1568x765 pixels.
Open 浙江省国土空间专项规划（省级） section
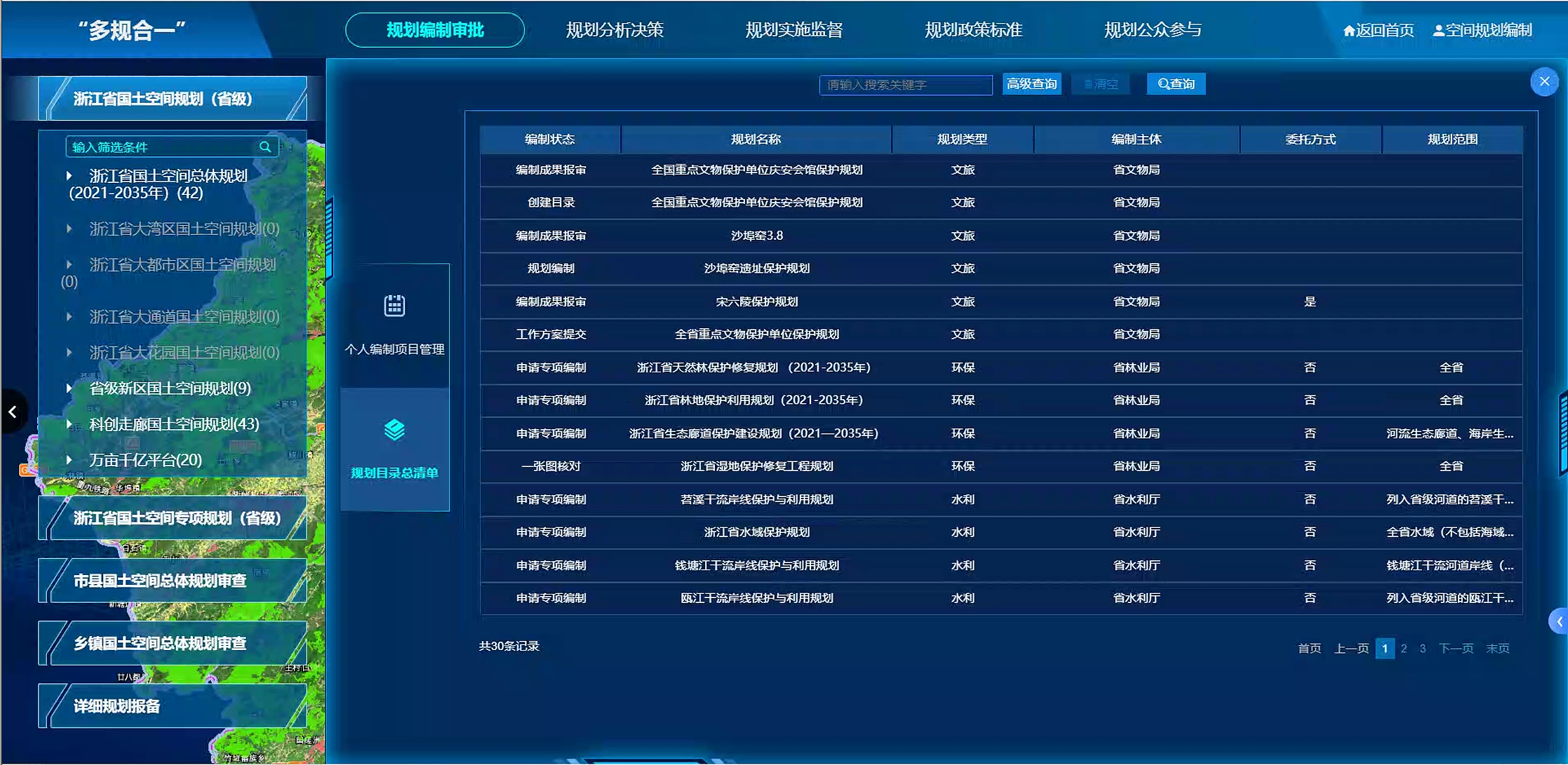click(x=177, y=518)
